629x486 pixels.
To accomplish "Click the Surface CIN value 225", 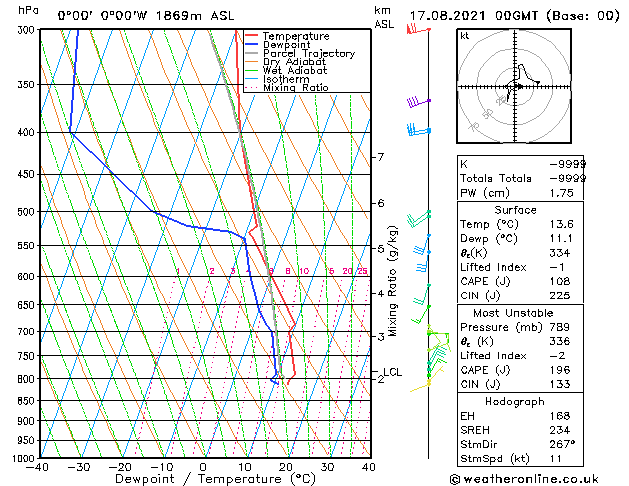I will [x=560, y=296].
